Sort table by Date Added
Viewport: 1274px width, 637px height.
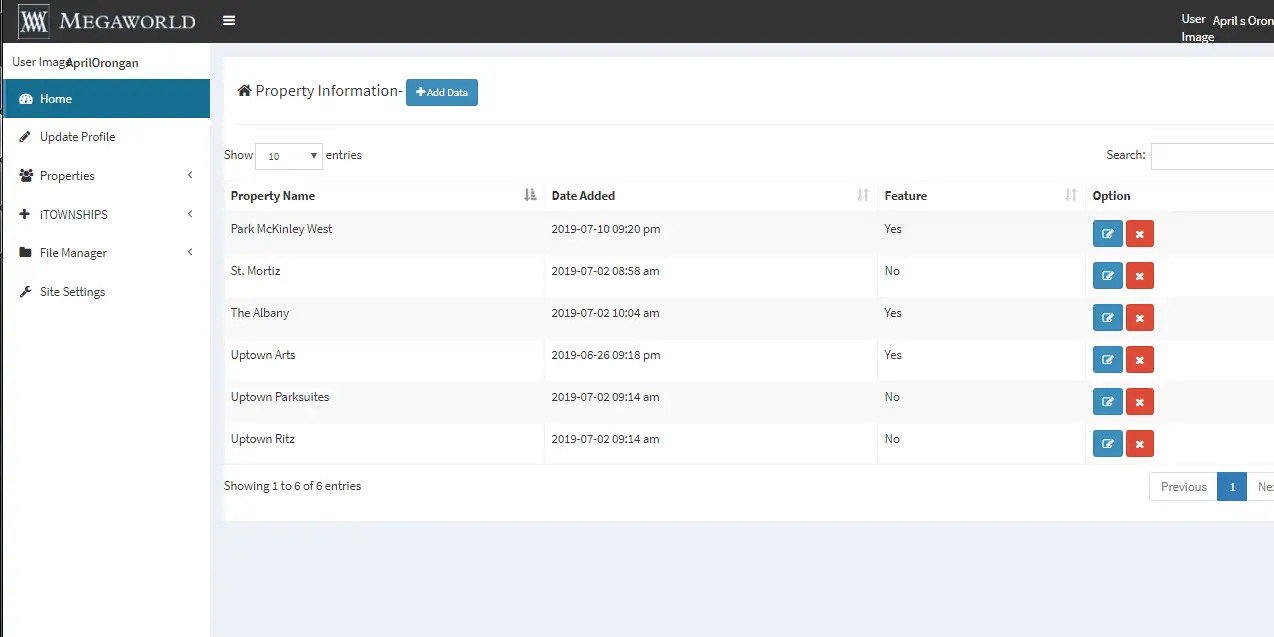click(710, 196)
